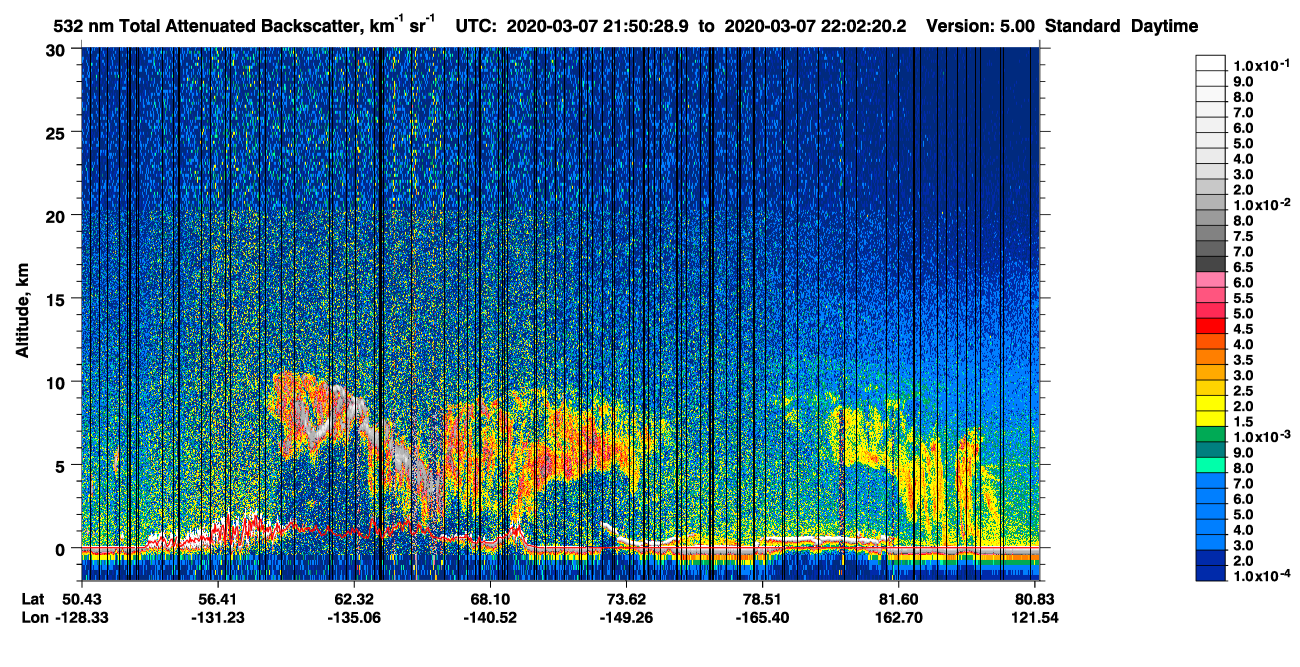Screen dimensions: 1300x667
Task: Click the longitude value '-128.33'
Action: click(81, 617)
